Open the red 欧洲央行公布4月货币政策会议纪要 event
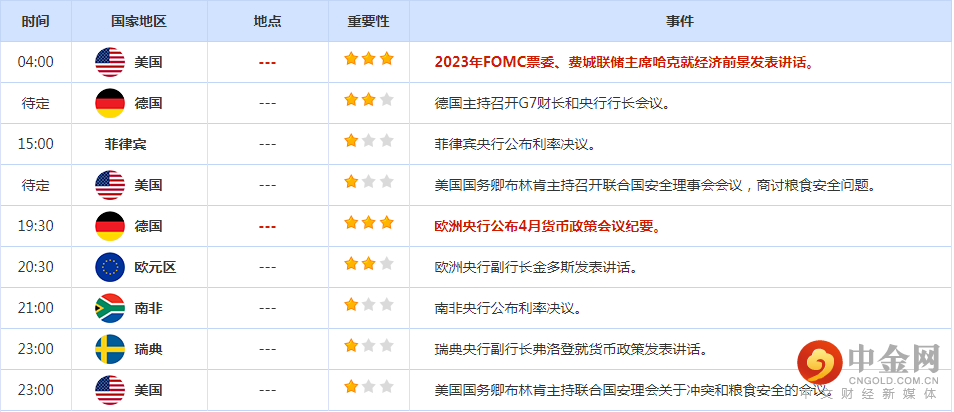The image size is (954, 412). (548, 226)
